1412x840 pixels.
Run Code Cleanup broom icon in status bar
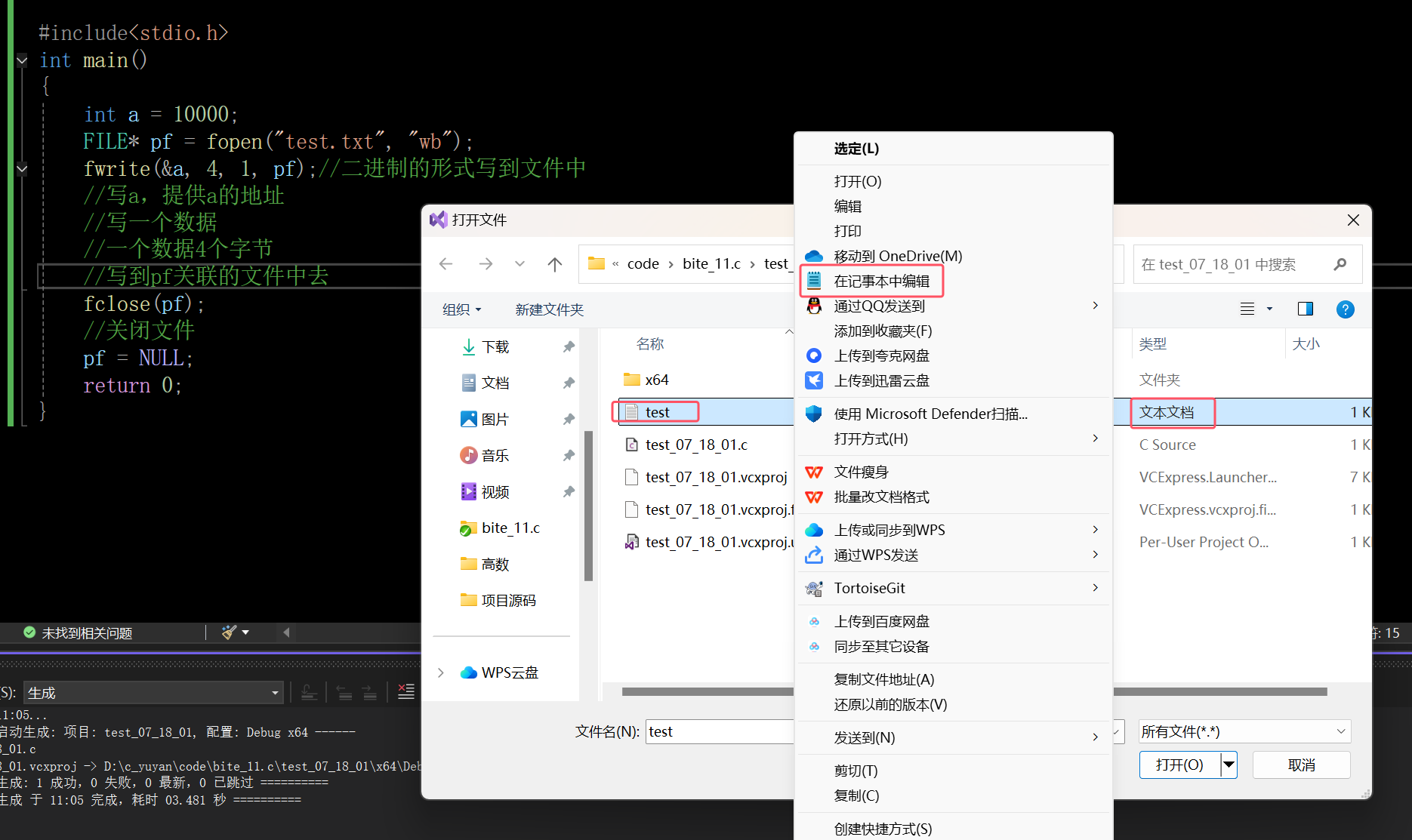[226, 632]
